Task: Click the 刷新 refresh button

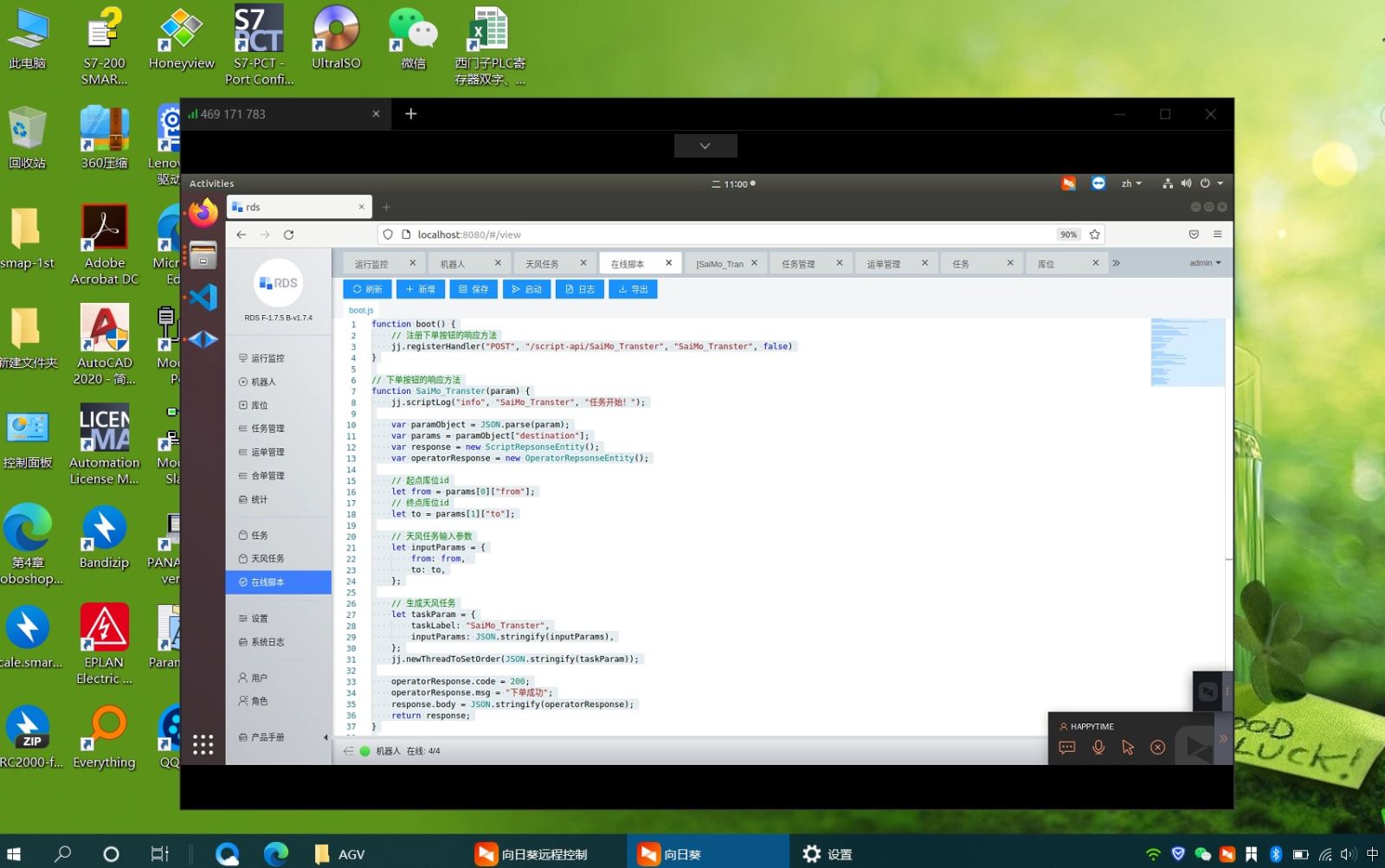Action: pos(367,289)
